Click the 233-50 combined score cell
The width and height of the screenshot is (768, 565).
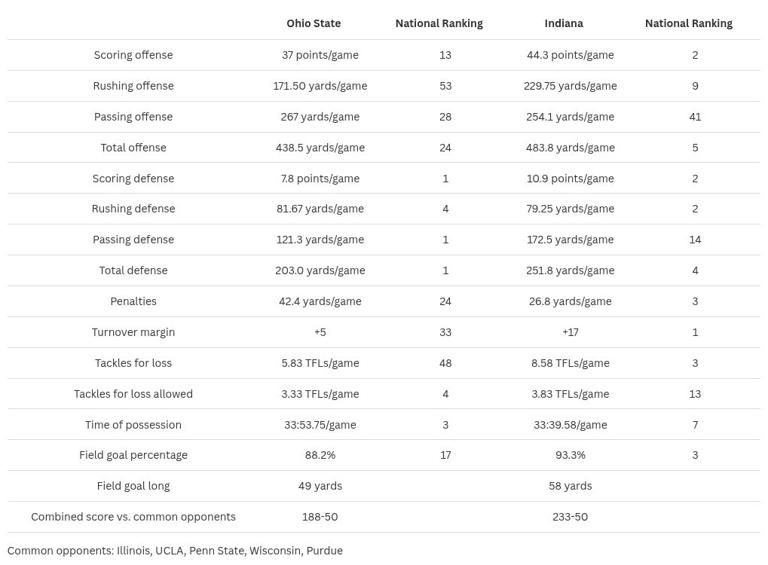(570, 517)
